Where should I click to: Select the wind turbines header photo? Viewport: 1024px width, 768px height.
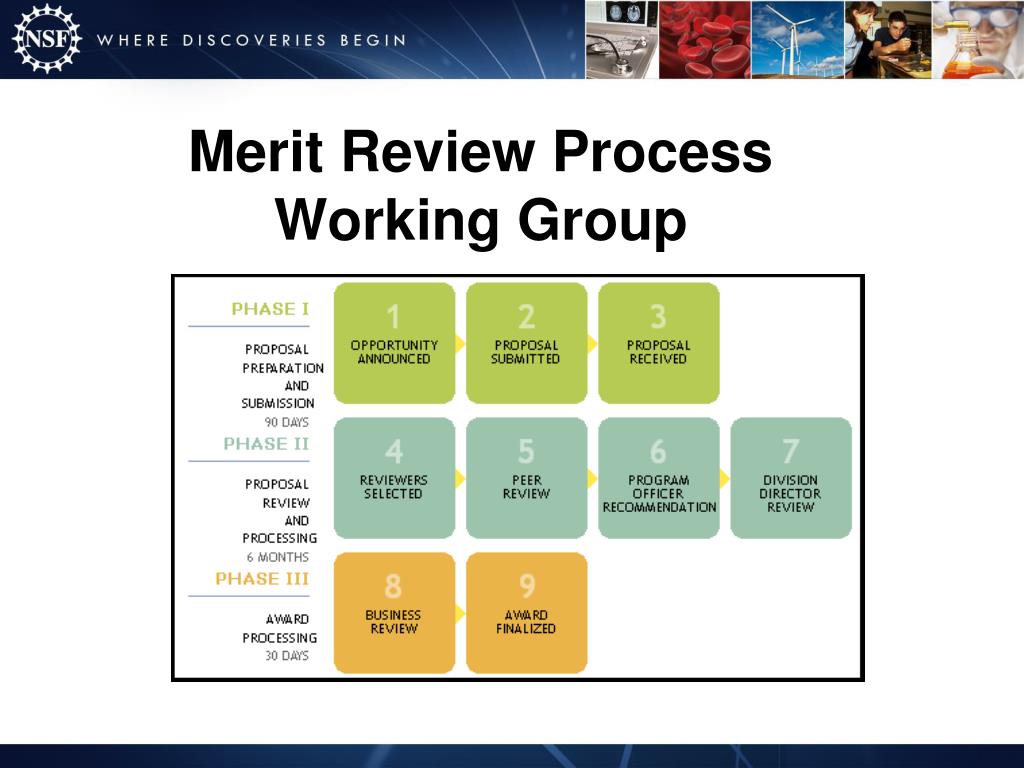pyautogui.click(x=797, y=39)
